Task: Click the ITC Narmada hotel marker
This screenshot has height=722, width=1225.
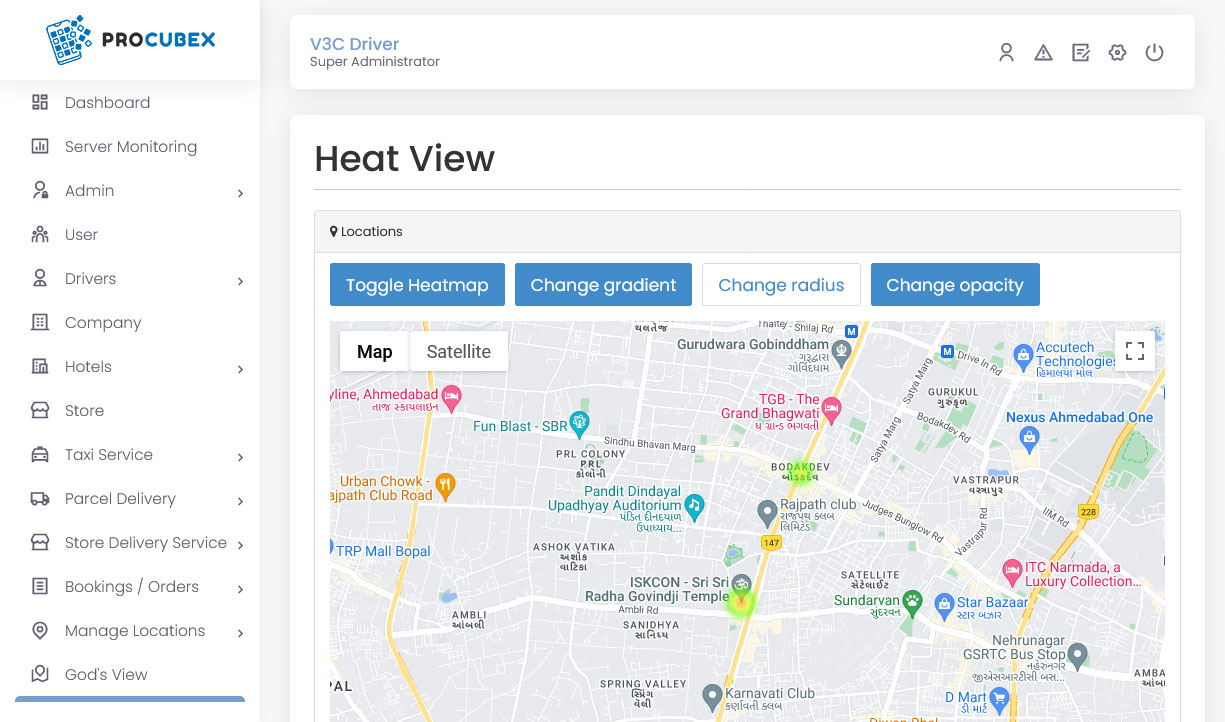Action: (1012, 572)
